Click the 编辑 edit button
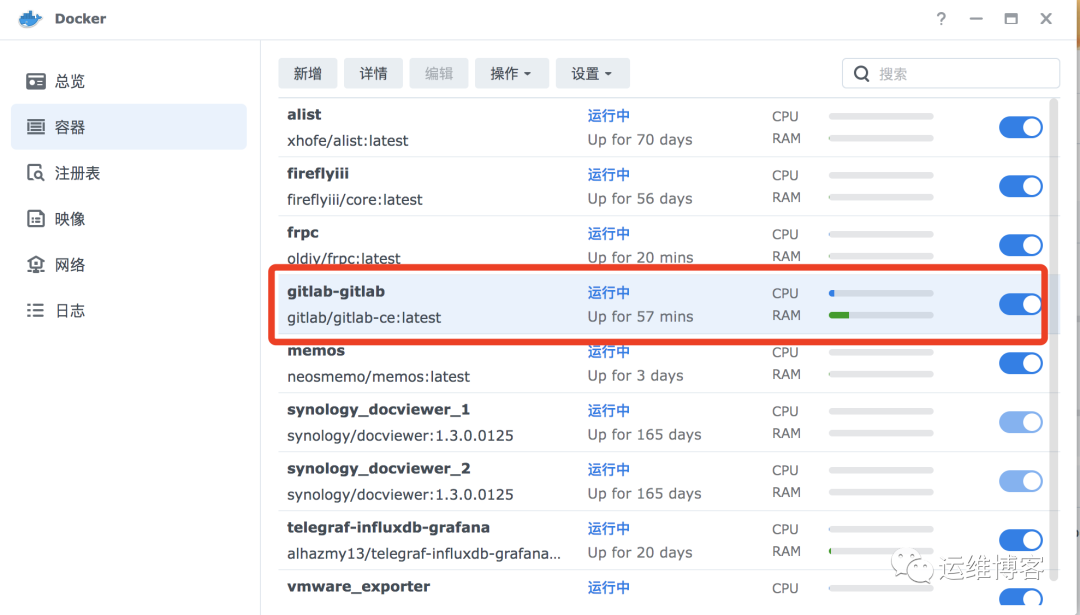Image resolution: width=1080 pixels, height=615 pixels. tap(439, 74)
